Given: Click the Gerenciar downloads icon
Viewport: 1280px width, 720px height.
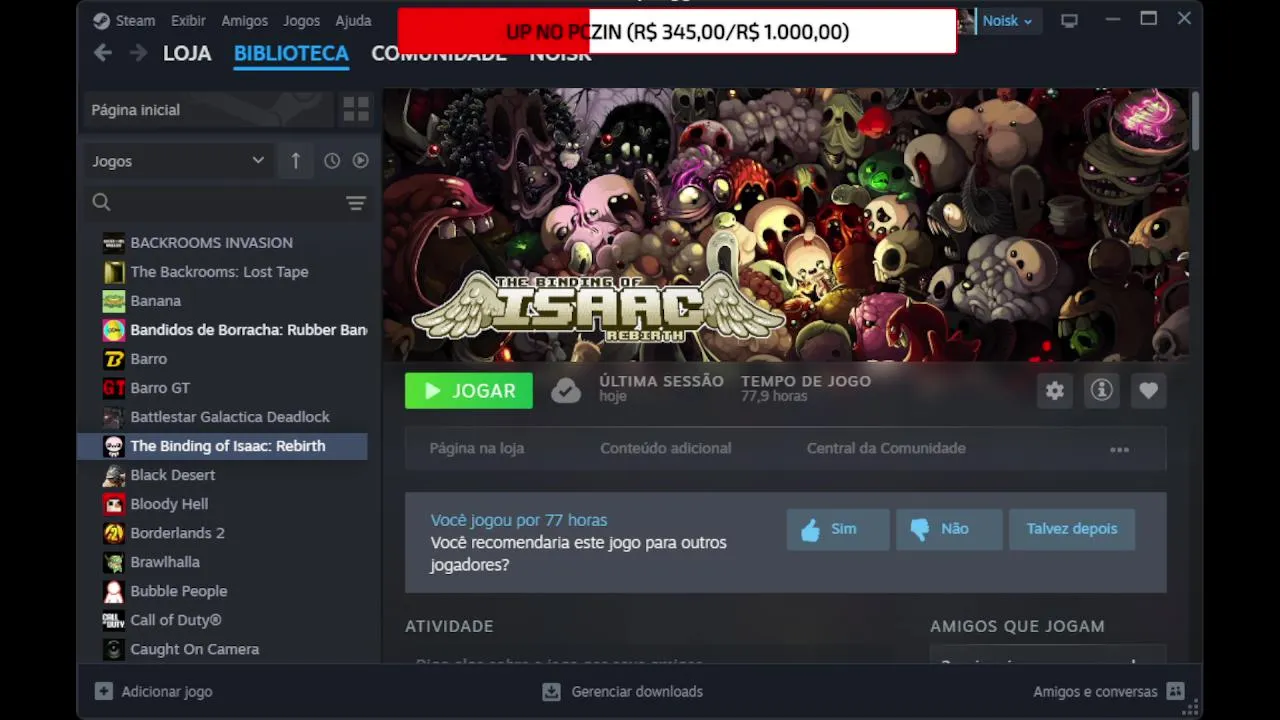Looking at the screenshot, I should coord(551,691).
